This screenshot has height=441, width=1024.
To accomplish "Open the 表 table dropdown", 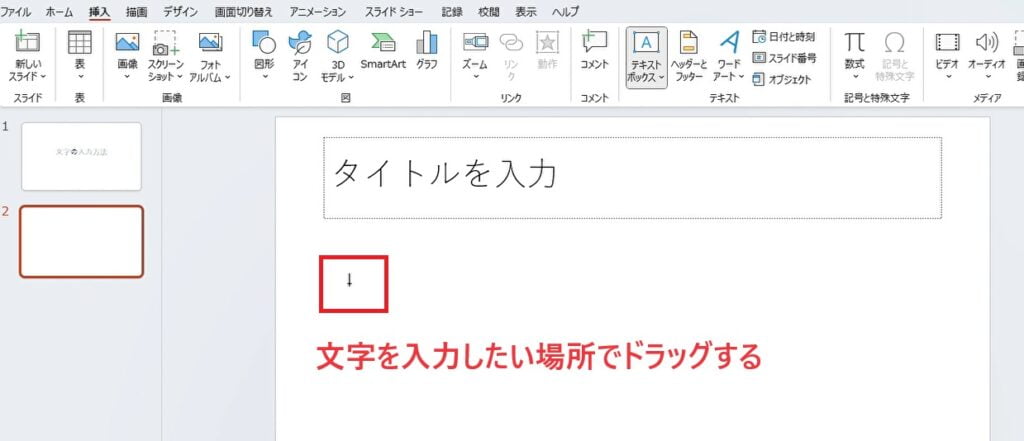I will (79, 56).
